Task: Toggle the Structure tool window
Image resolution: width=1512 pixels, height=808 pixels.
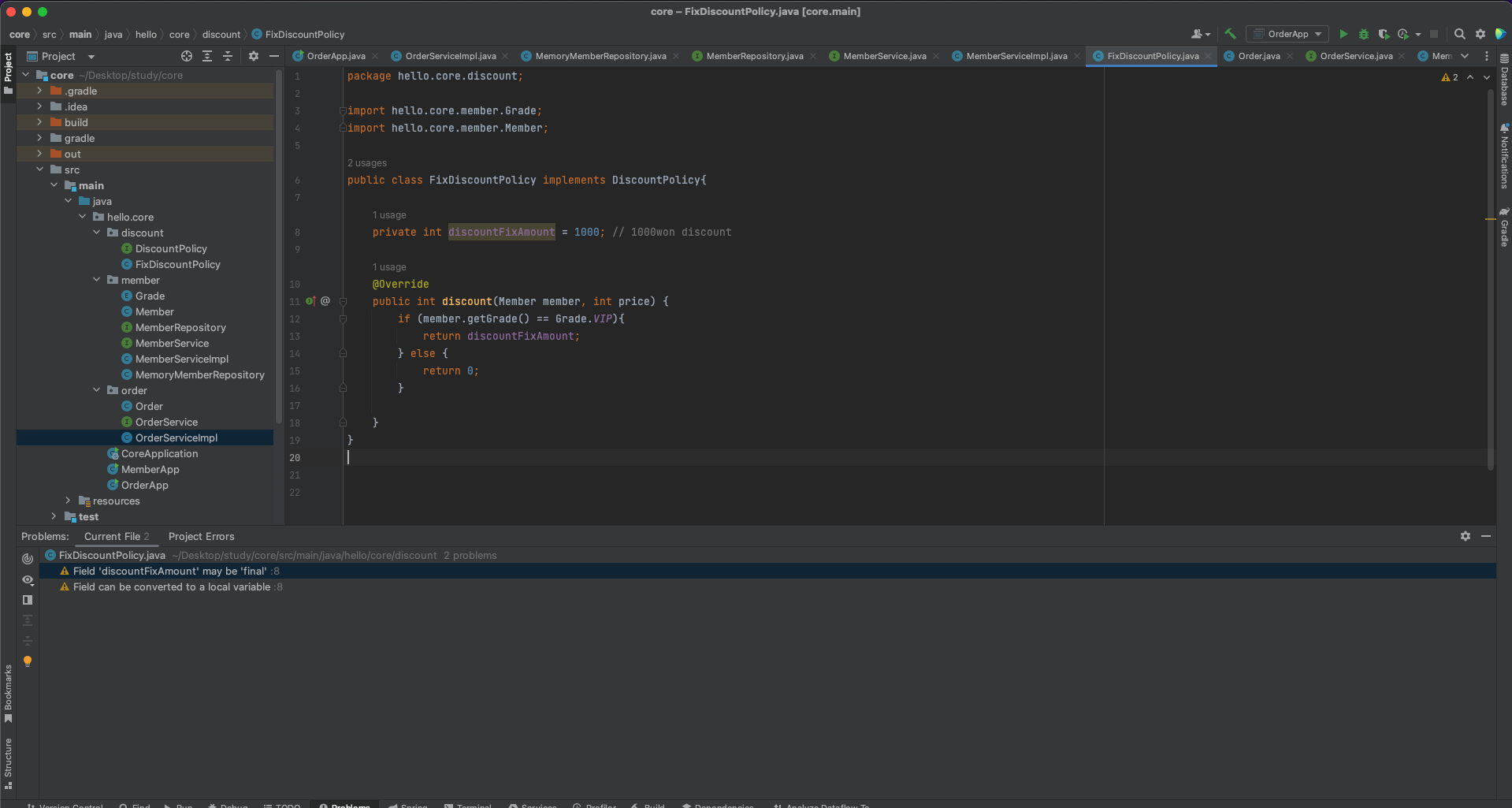Action: tap(8, 763)
